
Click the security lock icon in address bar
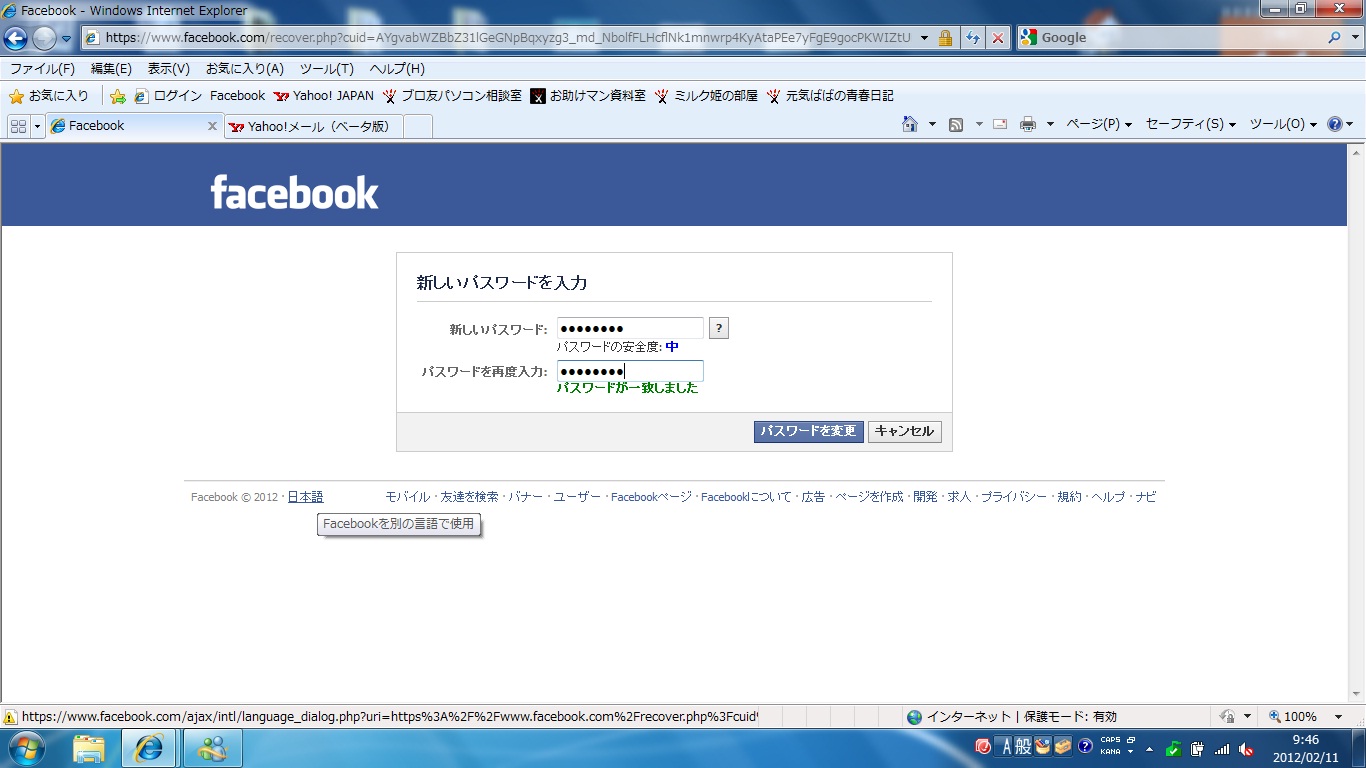point(945,38)
